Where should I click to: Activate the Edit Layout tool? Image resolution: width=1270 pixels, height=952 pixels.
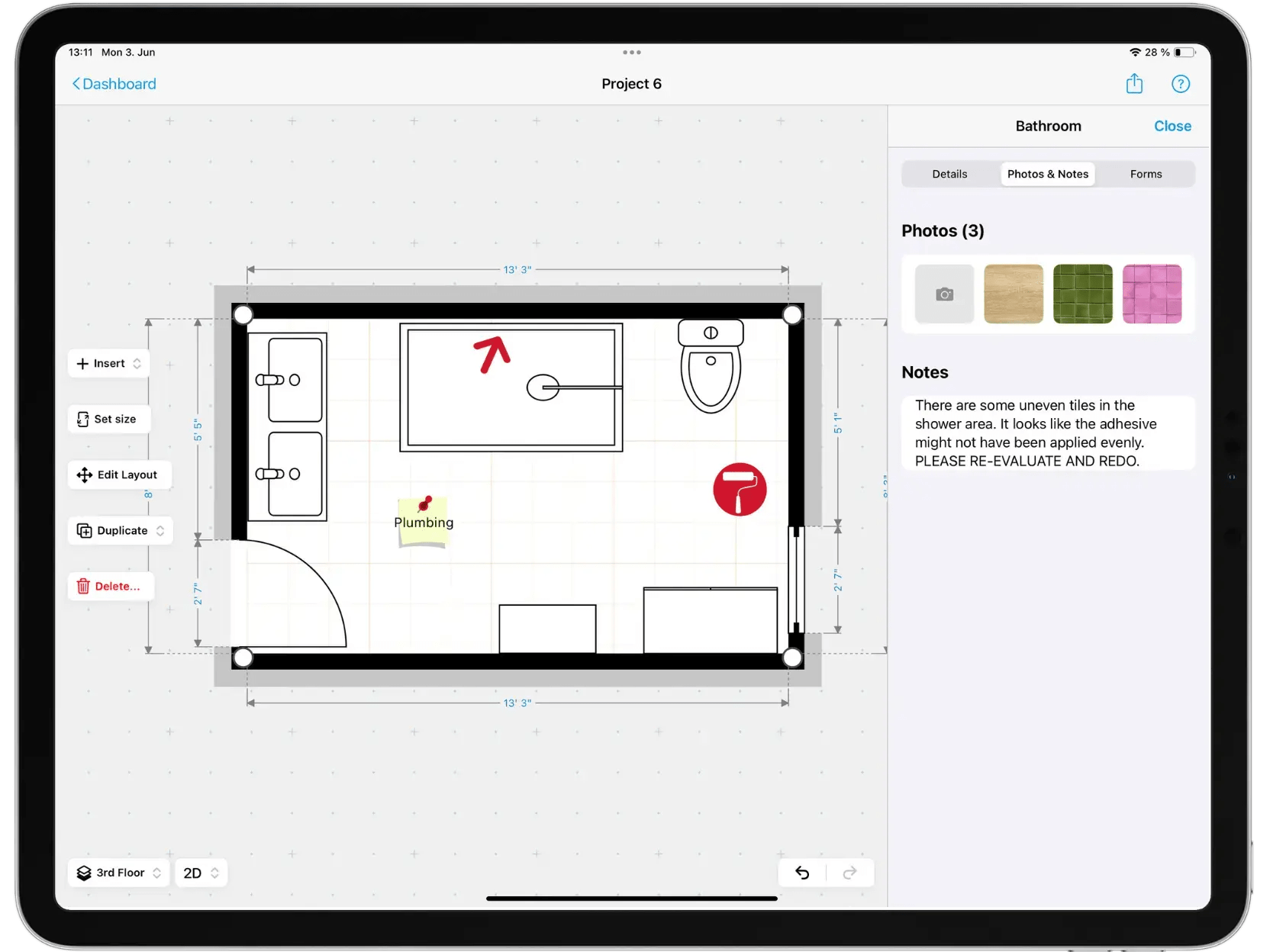[119, 474]
